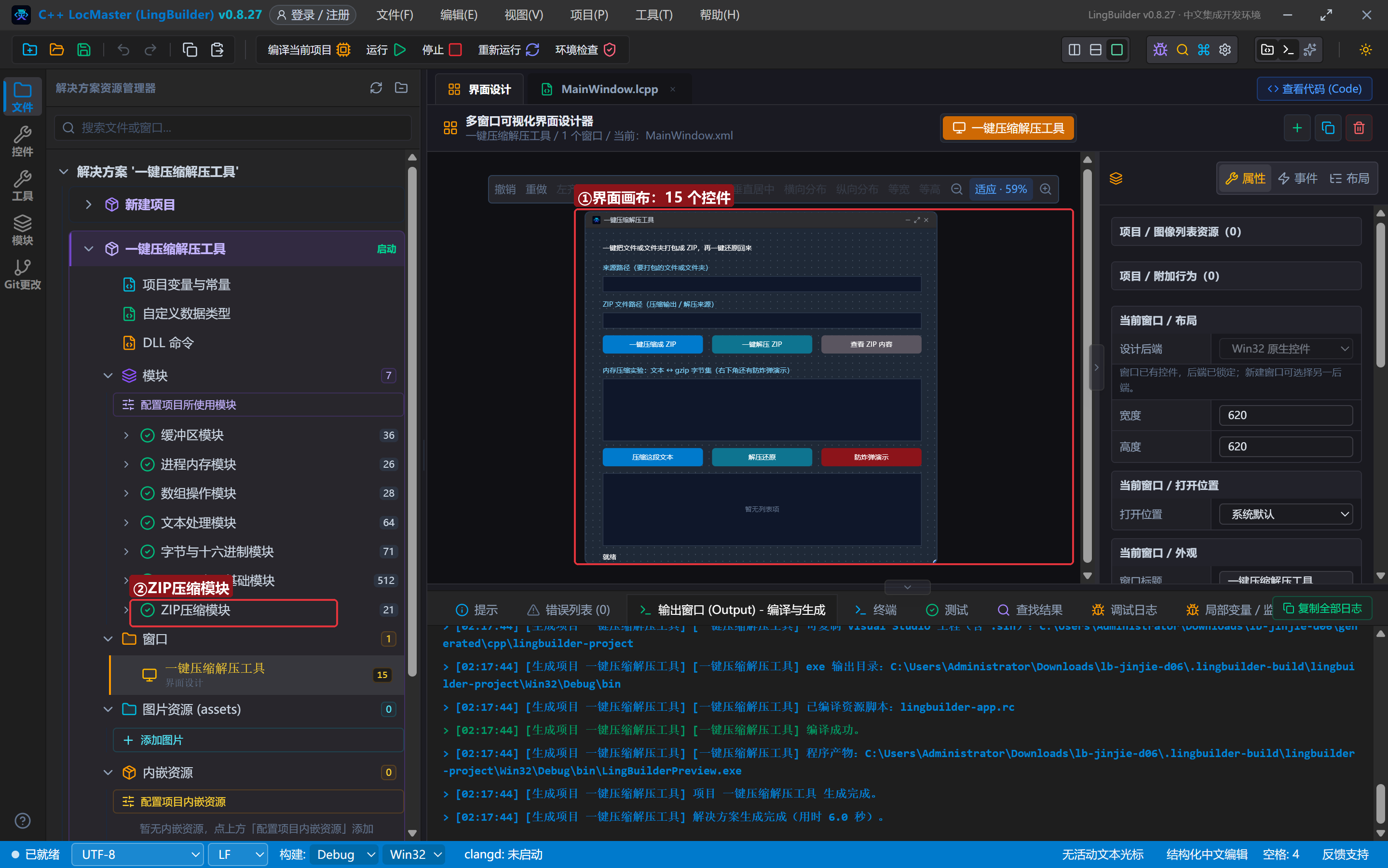
Task: Click the 宽度 620 input field
Action: pos(1286,416)
